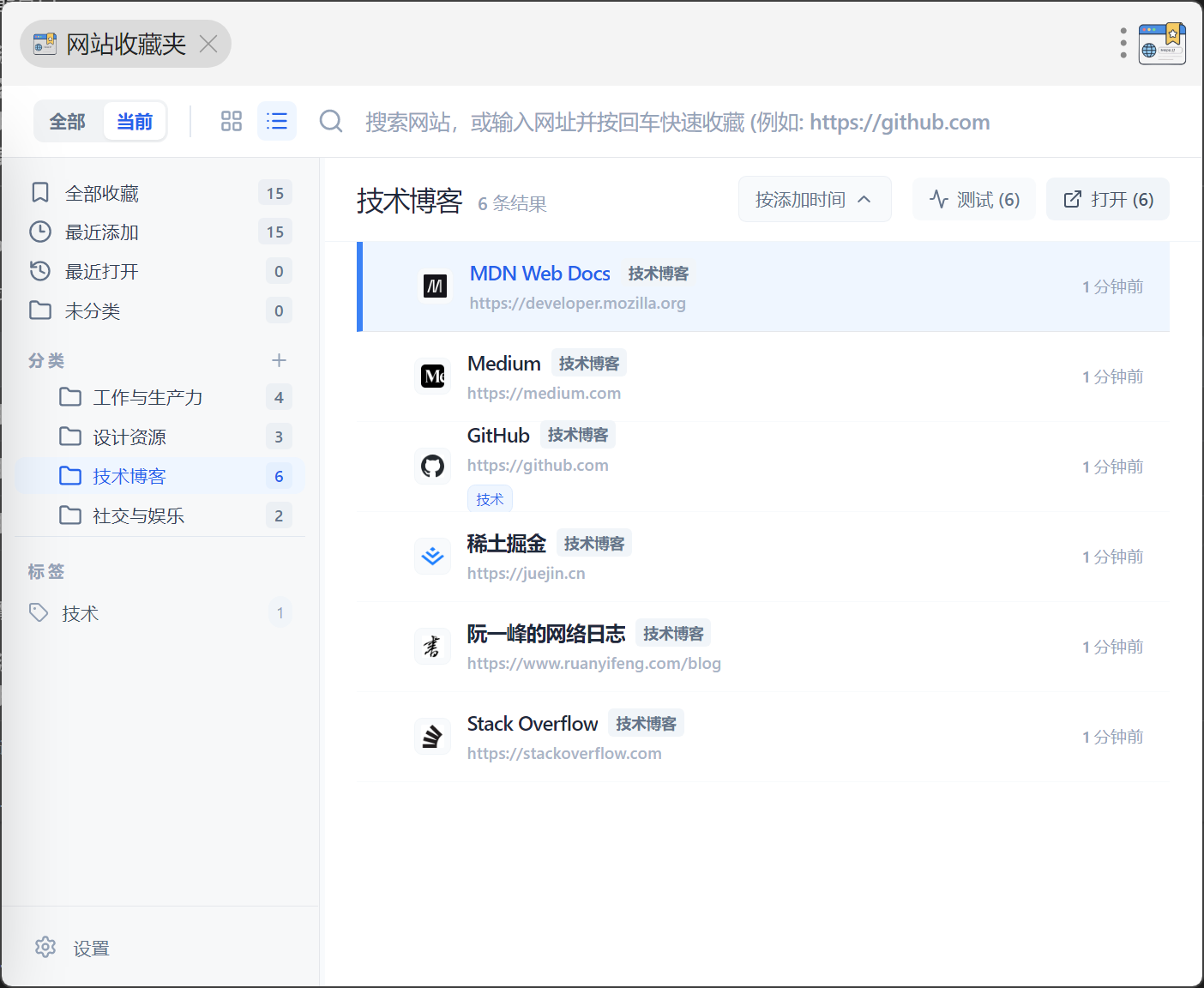Open the three-dot more options menu
The height and width of the screenshot is (988, 1204).
(1123, 43)
